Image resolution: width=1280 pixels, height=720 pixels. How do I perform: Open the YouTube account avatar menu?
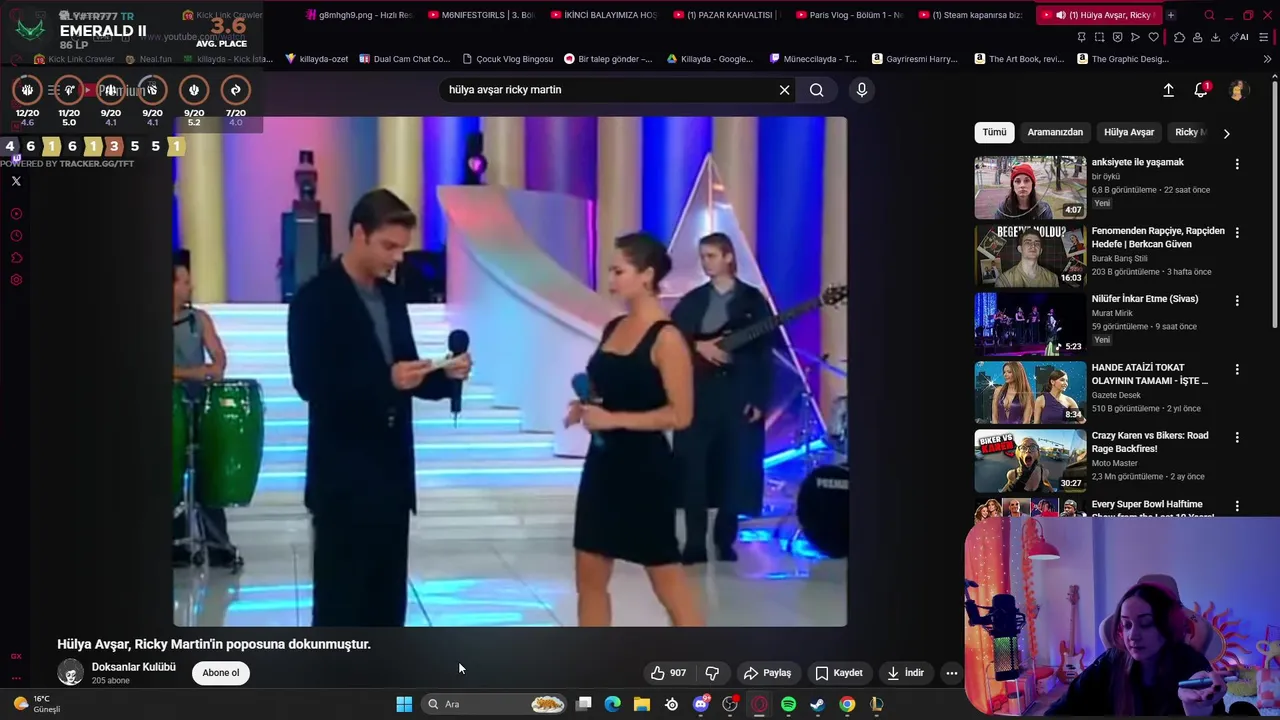(1237, 90)
